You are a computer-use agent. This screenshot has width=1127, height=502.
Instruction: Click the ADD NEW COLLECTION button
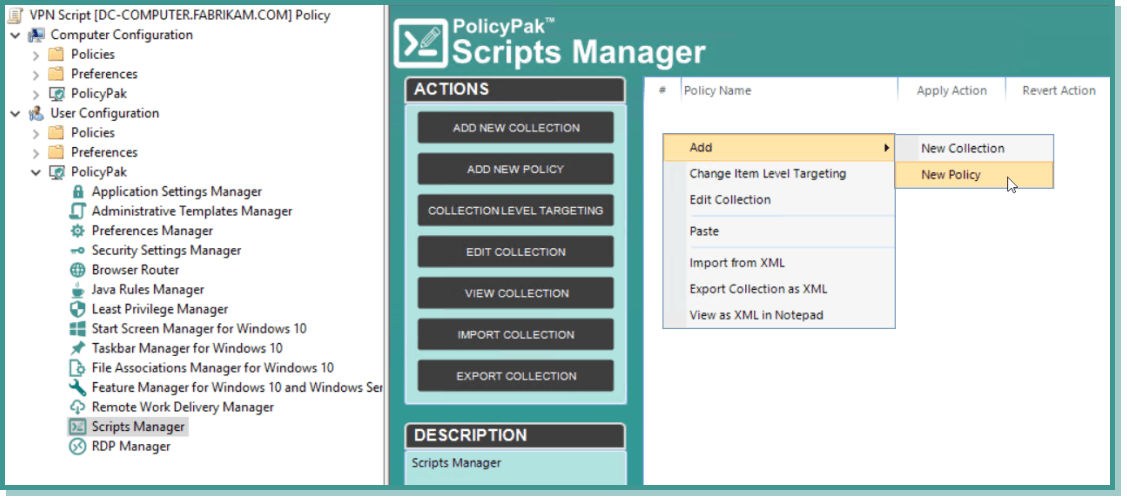515,128
